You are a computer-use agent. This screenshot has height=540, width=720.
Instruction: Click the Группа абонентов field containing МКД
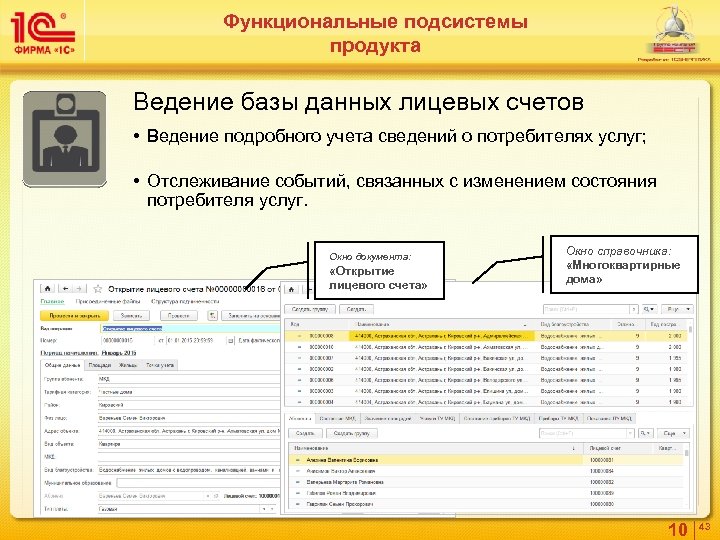pos(189,379)
